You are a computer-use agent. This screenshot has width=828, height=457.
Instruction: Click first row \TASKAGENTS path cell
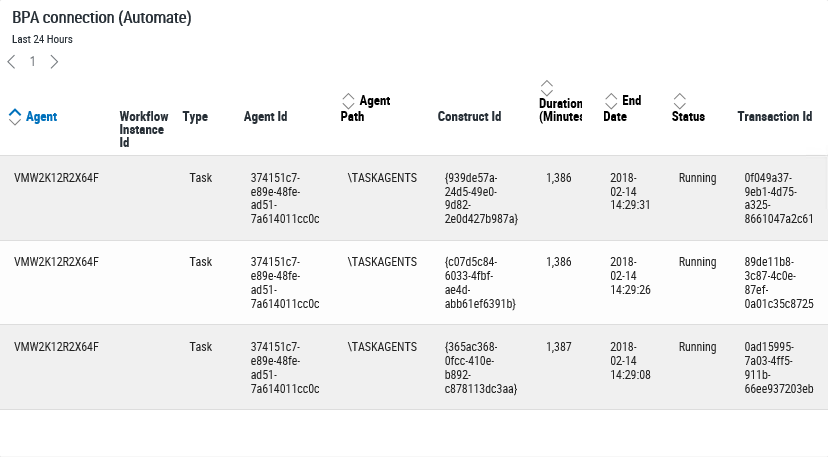point(382,178)
